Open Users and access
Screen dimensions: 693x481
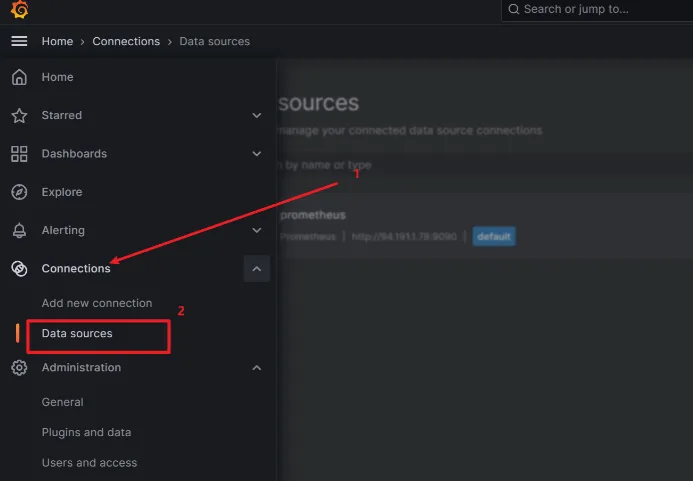pos(89,463)
